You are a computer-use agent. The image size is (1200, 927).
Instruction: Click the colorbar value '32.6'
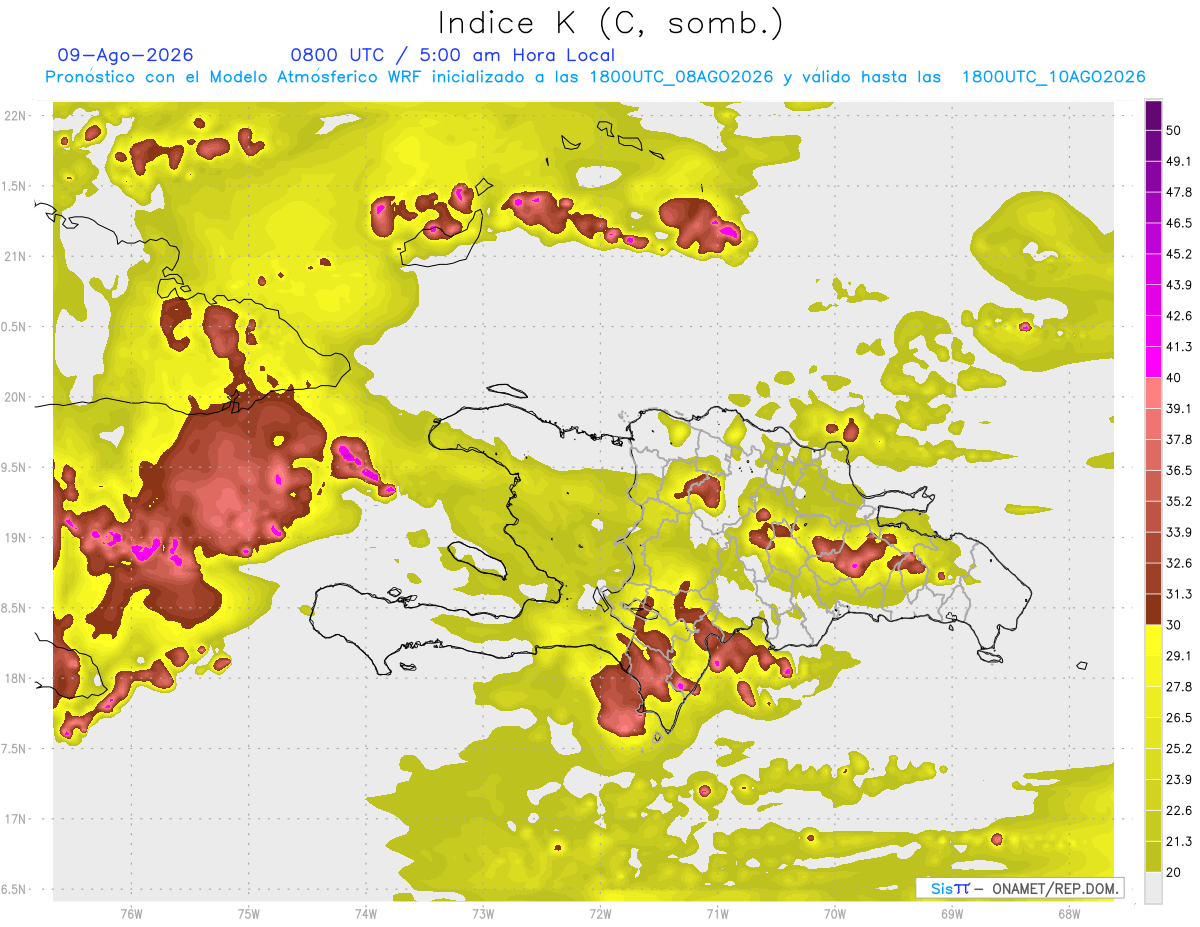coord(1179,563)
